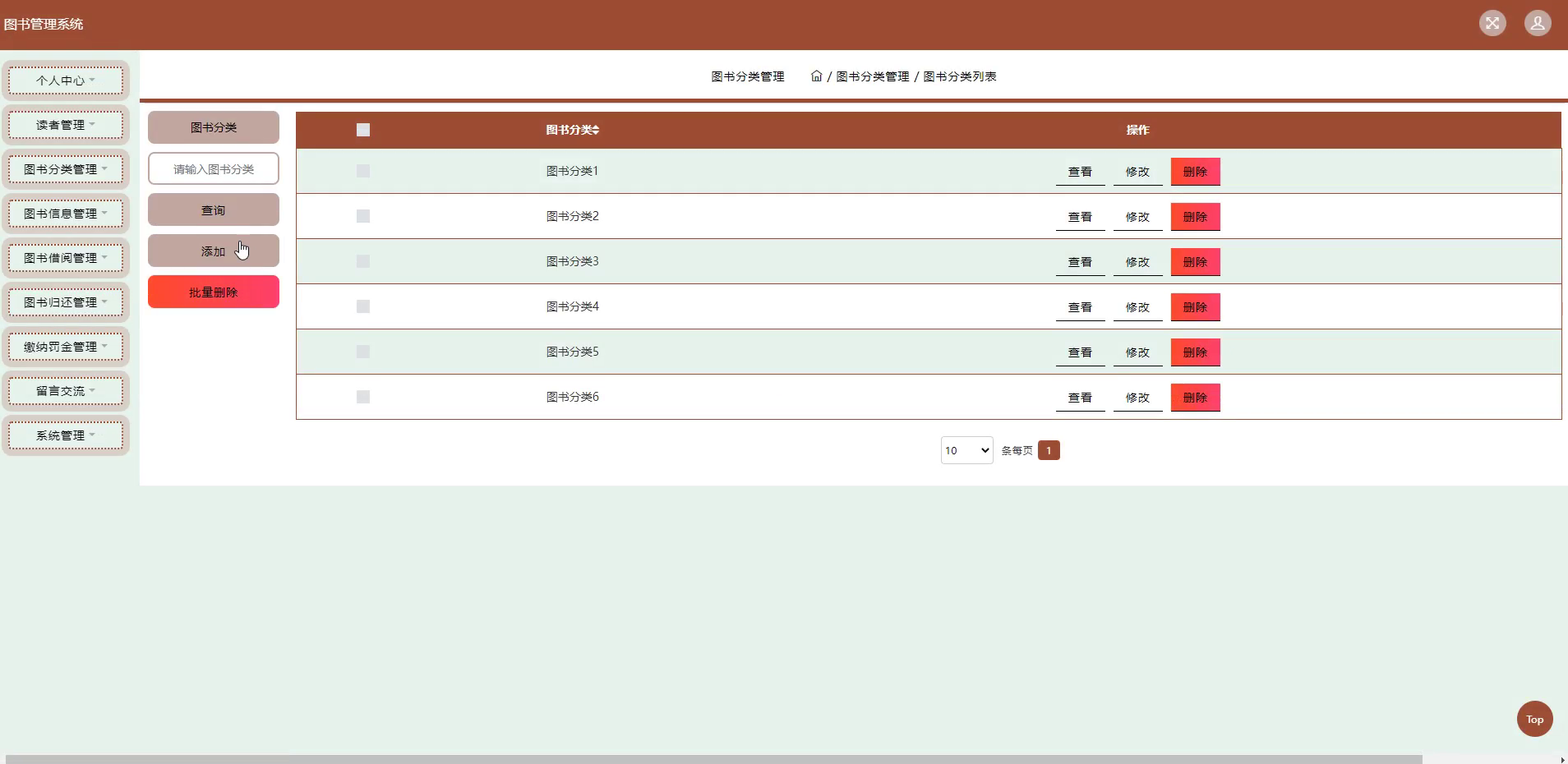Open 查看 in 图书分类6 row
The width and height of the screenshot is (1568, 764).
tap(1080, 398)
